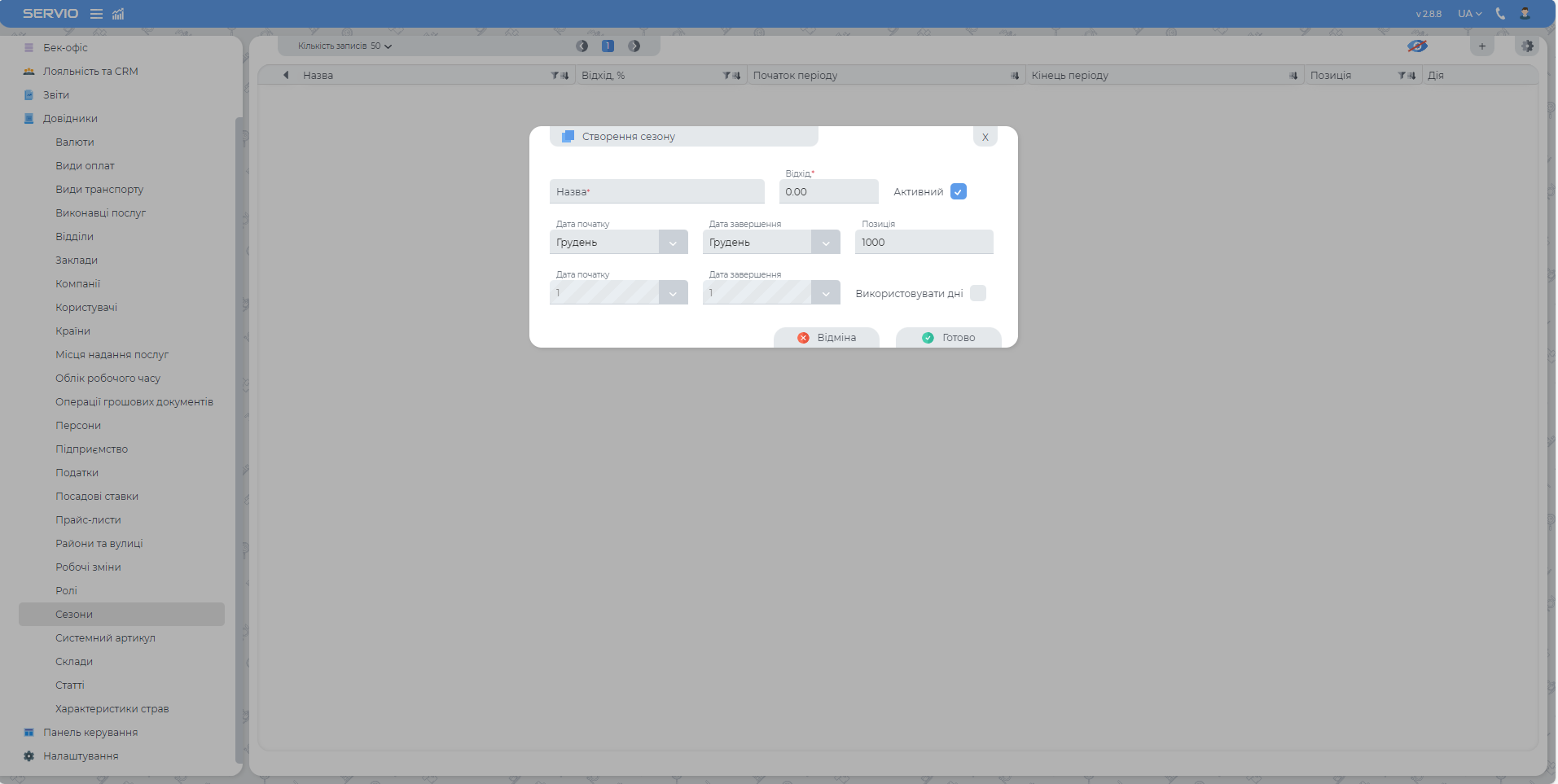1558x784 pixels.
Task: Open the statistics chart icon in header
Action: [x=118, y=14]
